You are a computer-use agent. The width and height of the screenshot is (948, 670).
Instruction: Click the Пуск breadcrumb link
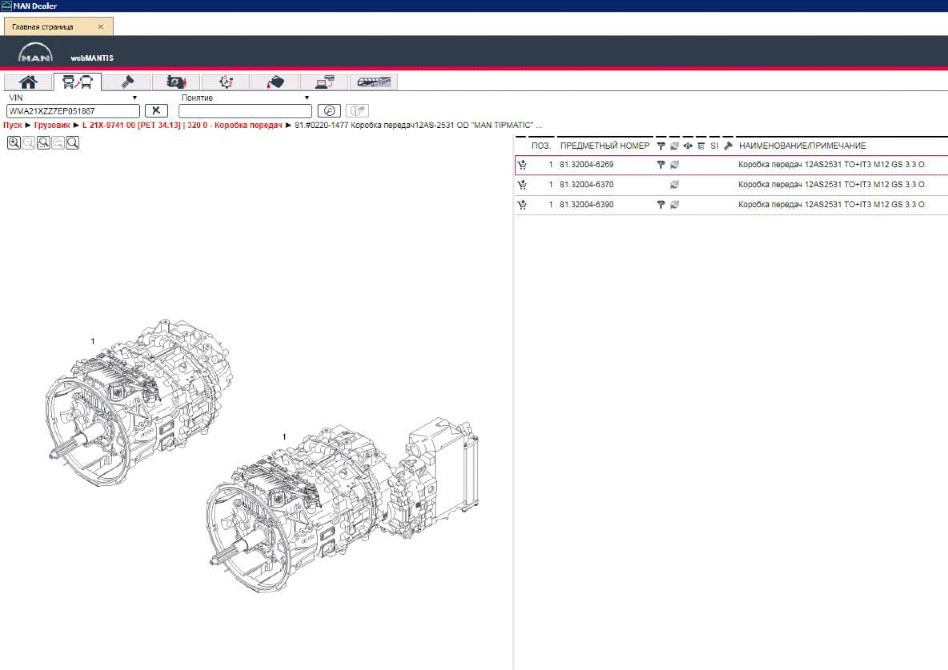13,125
